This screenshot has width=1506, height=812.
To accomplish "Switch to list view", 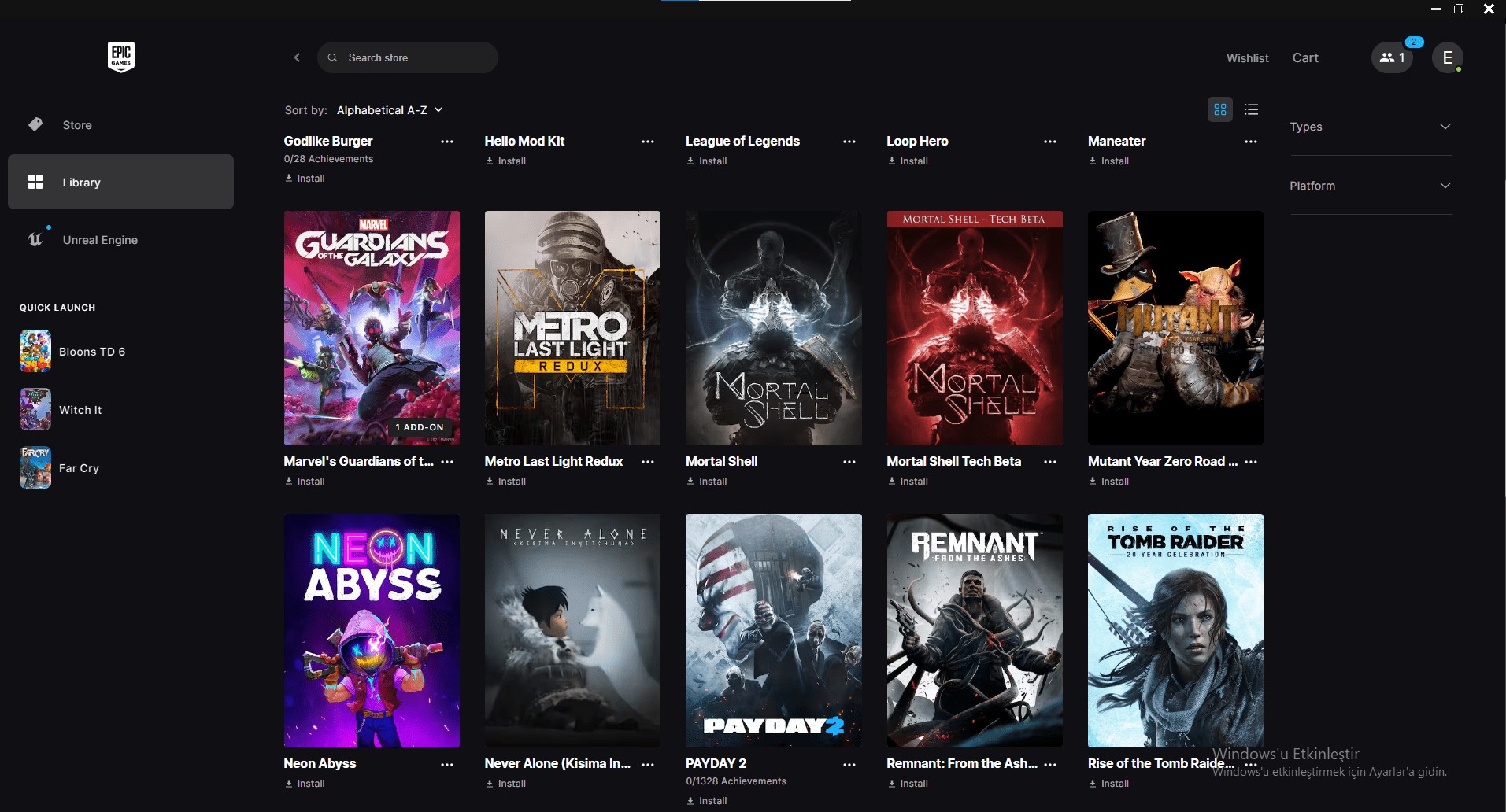I will tap(1252, 109).
